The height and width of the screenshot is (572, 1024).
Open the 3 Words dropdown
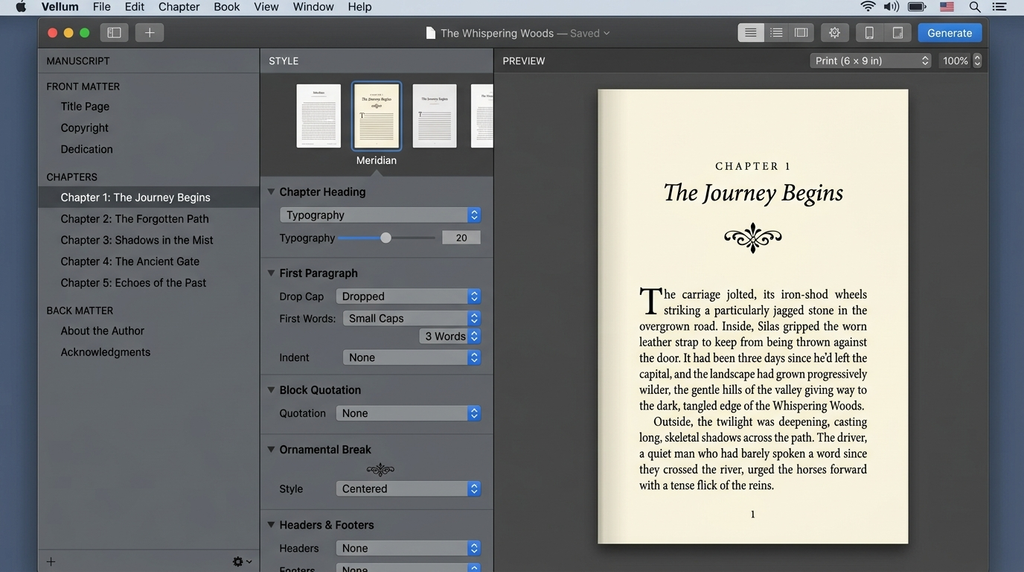point(449,336)
